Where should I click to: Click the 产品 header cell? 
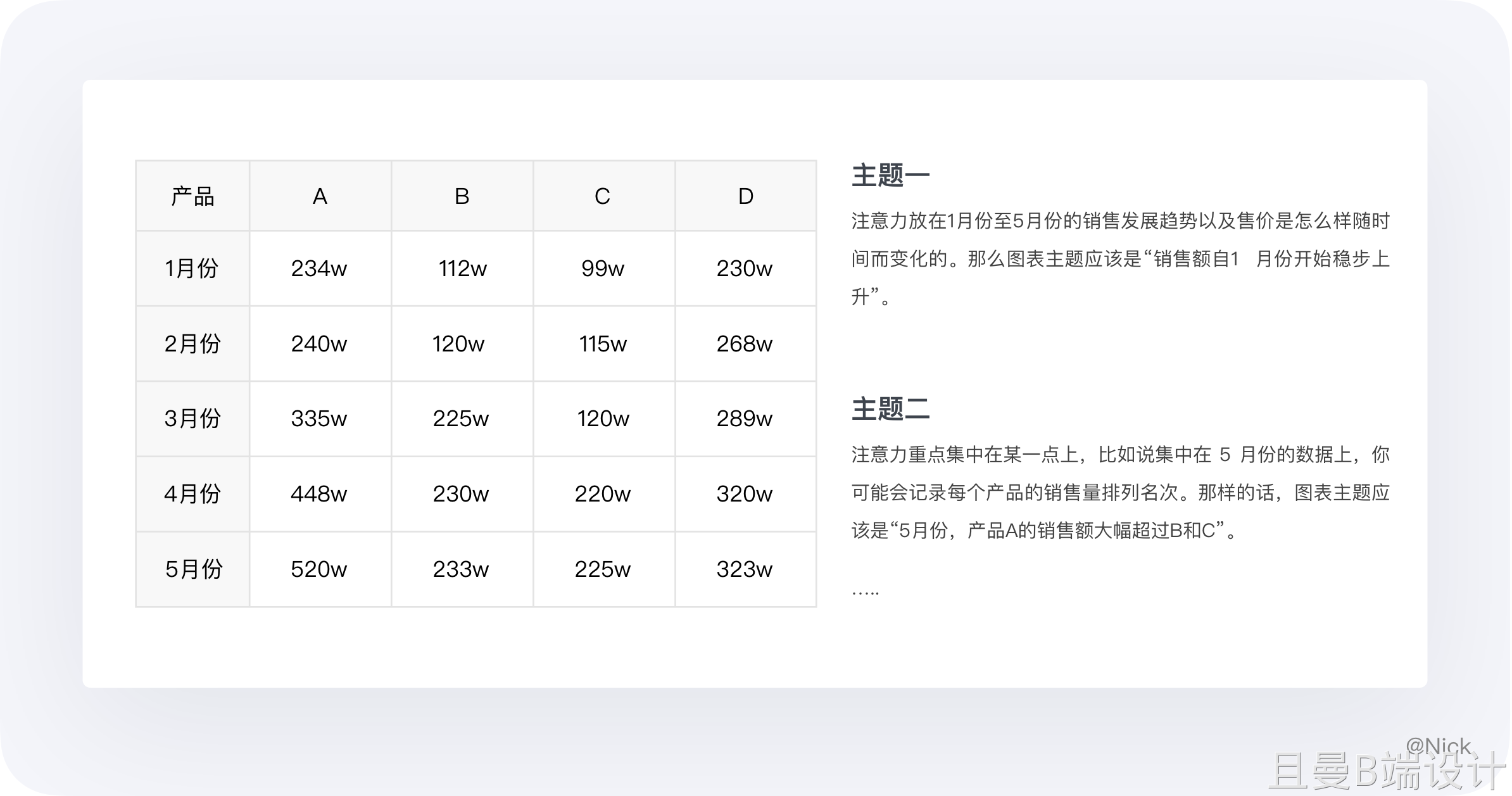pyautogui.click(x=193, y=196)
